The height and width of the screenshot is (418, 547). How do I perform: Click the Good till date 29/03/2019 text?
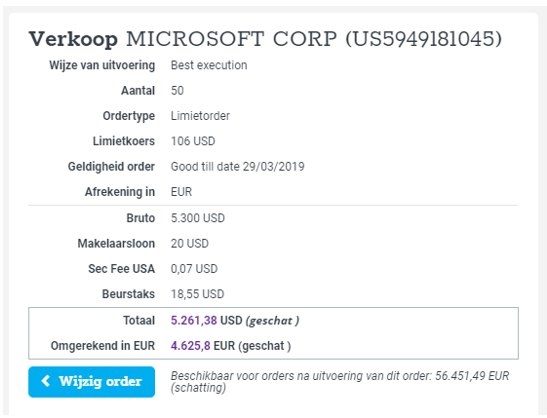pos(238,166)
